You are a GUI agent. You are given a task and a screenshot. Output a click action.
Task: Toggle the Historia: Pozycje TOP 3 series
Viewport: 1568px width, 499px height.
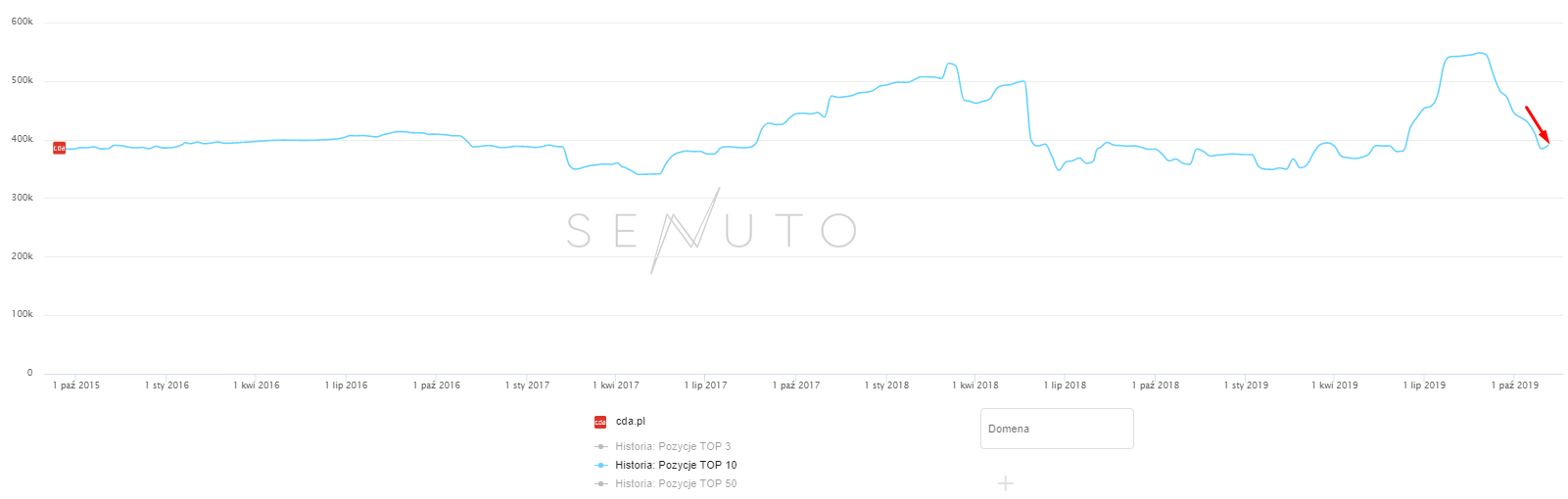[x=673, y=446]
